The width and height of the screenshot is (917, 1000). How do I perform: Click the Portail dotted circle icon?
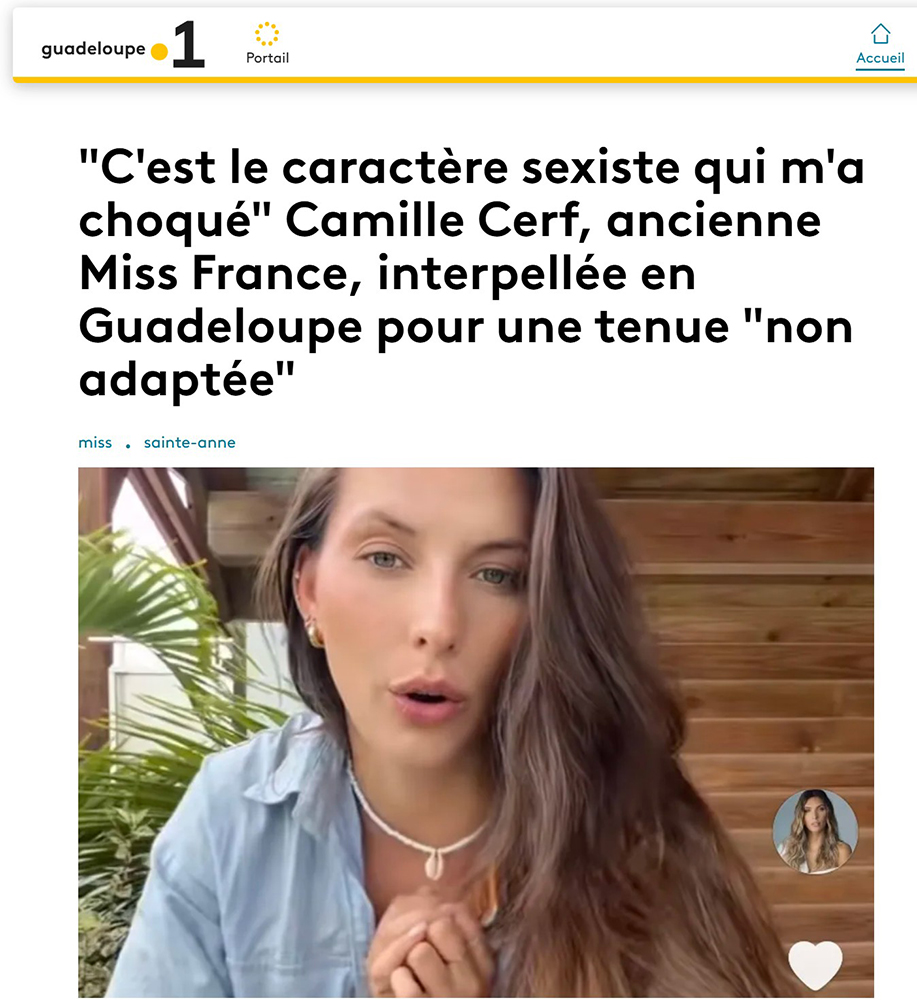(x=267, y=34)
